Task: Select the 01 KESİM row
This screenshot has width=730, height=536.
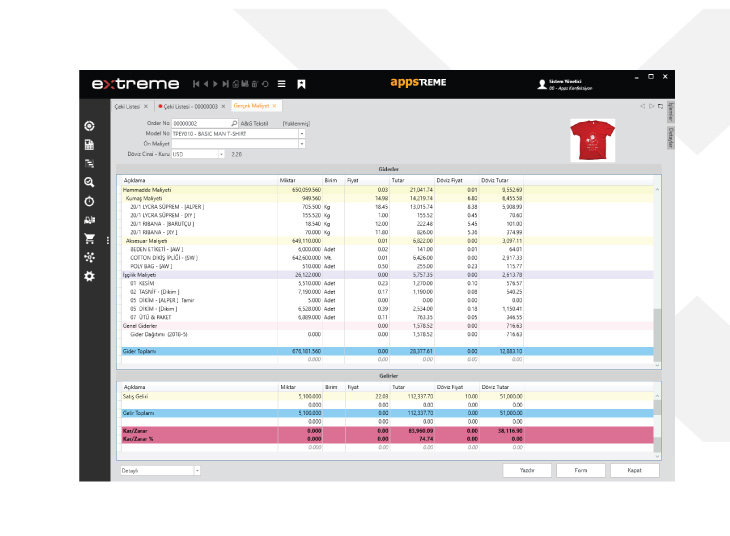Action: click(387, 283)
